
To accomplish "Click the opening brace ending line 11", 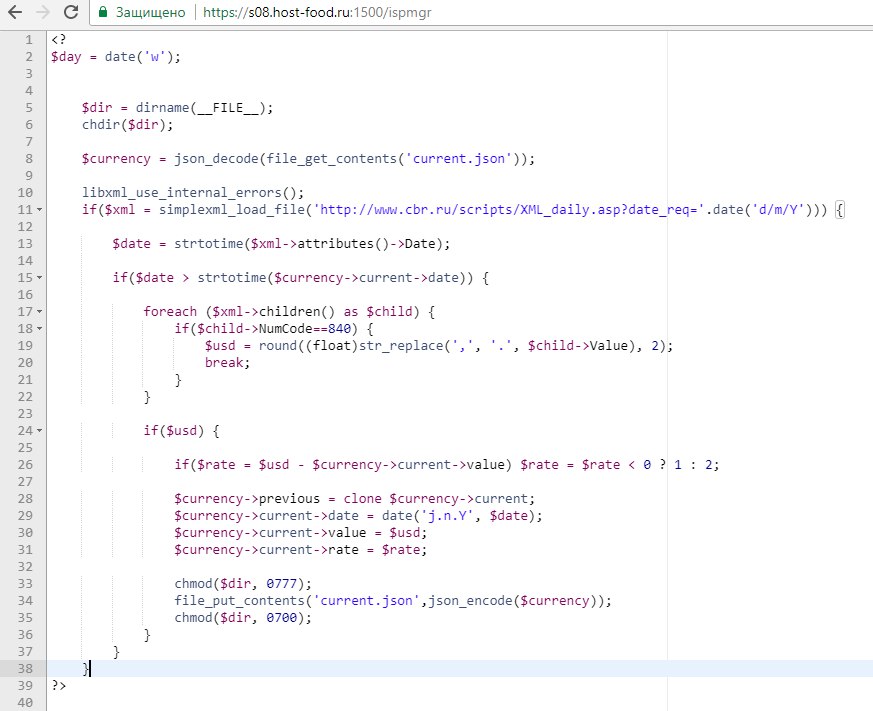I will click(x=840, y=210).
